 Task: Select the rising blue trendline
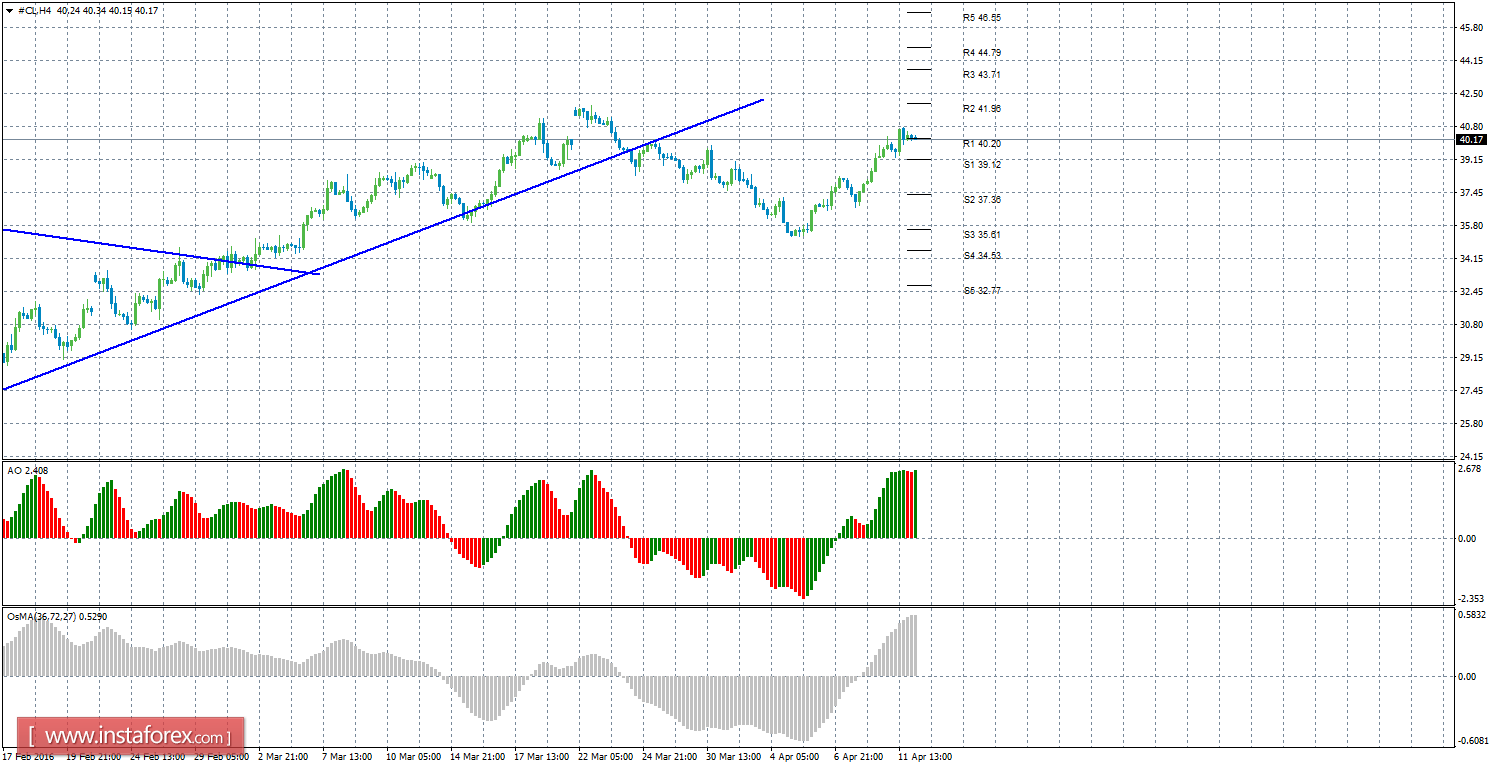point(383,245)
